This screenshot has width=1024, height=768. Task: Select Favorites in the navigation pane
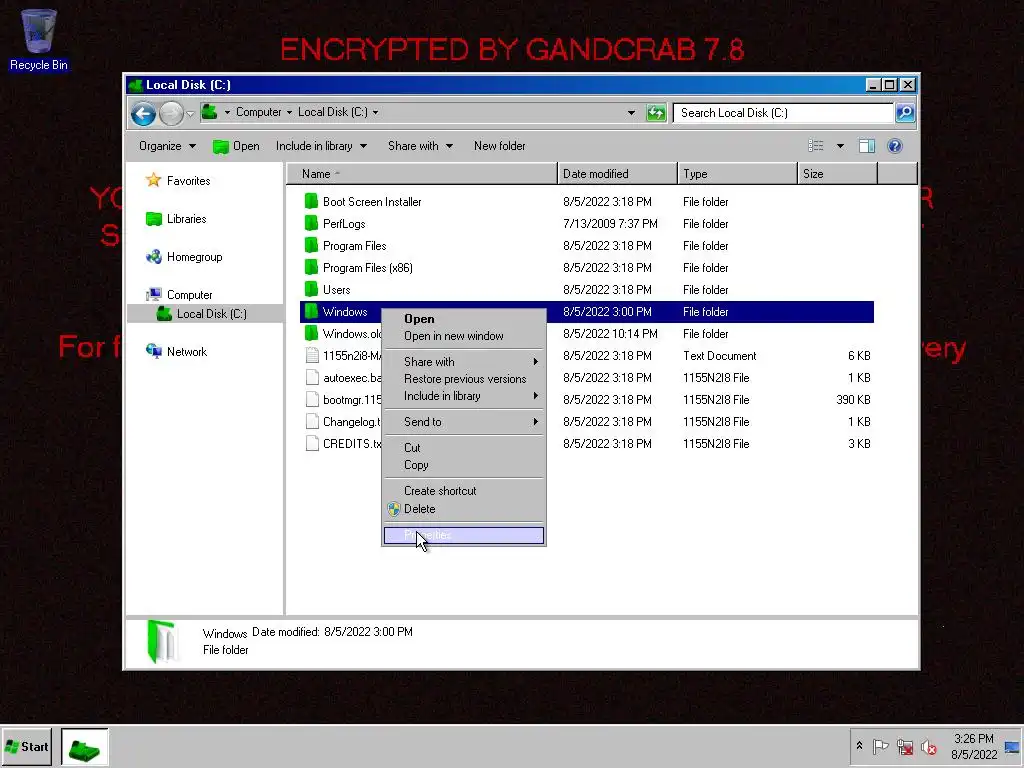[178, 181]
